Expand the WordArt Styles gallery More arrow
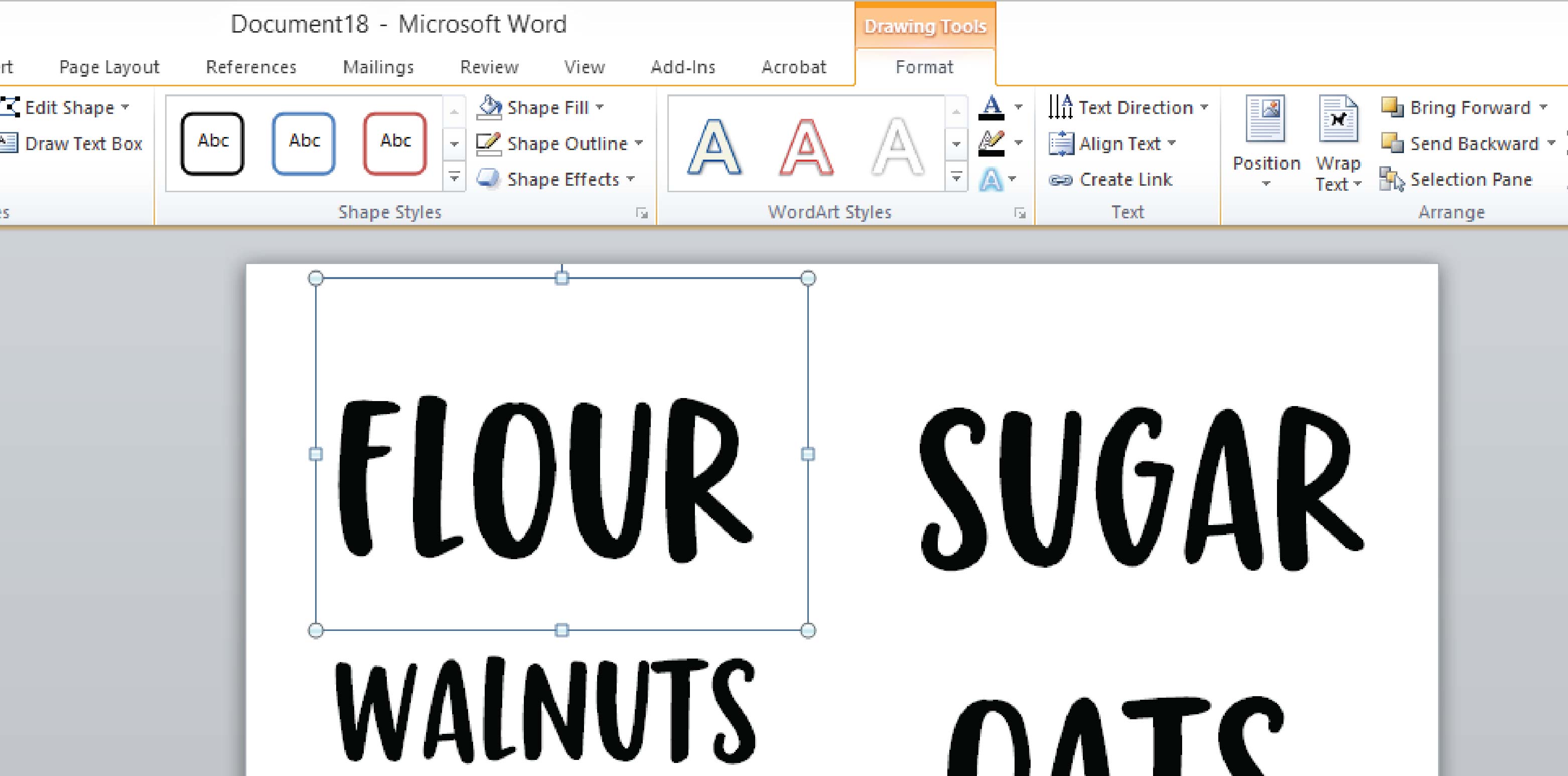Viewport: 1568px width, 776px height. 956,177
